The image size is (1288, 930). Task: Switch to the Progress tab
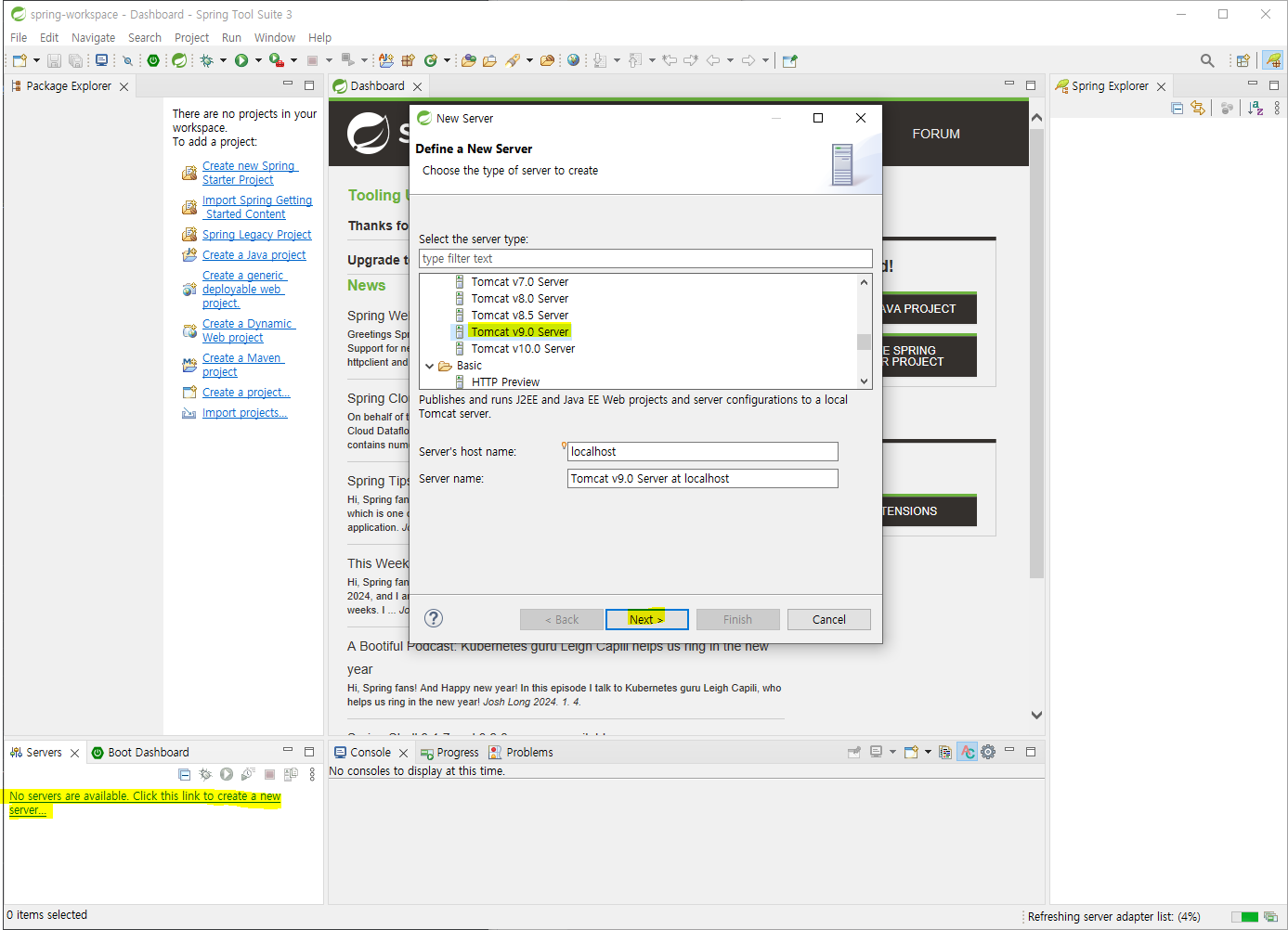[449, 753]
